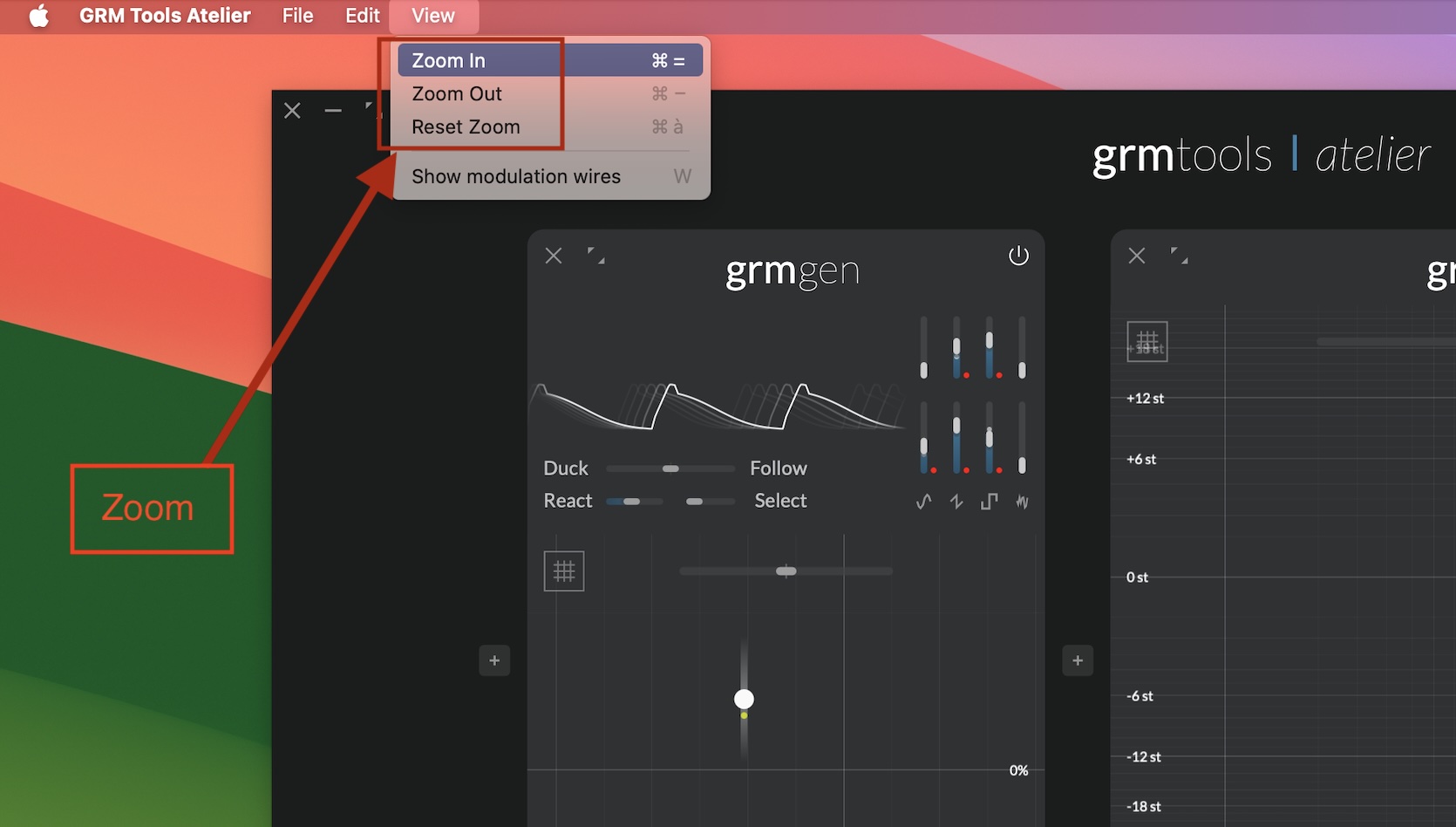Choose Reset Zoom from the View menu
1456x827 pixels.
tap(550, 126)
